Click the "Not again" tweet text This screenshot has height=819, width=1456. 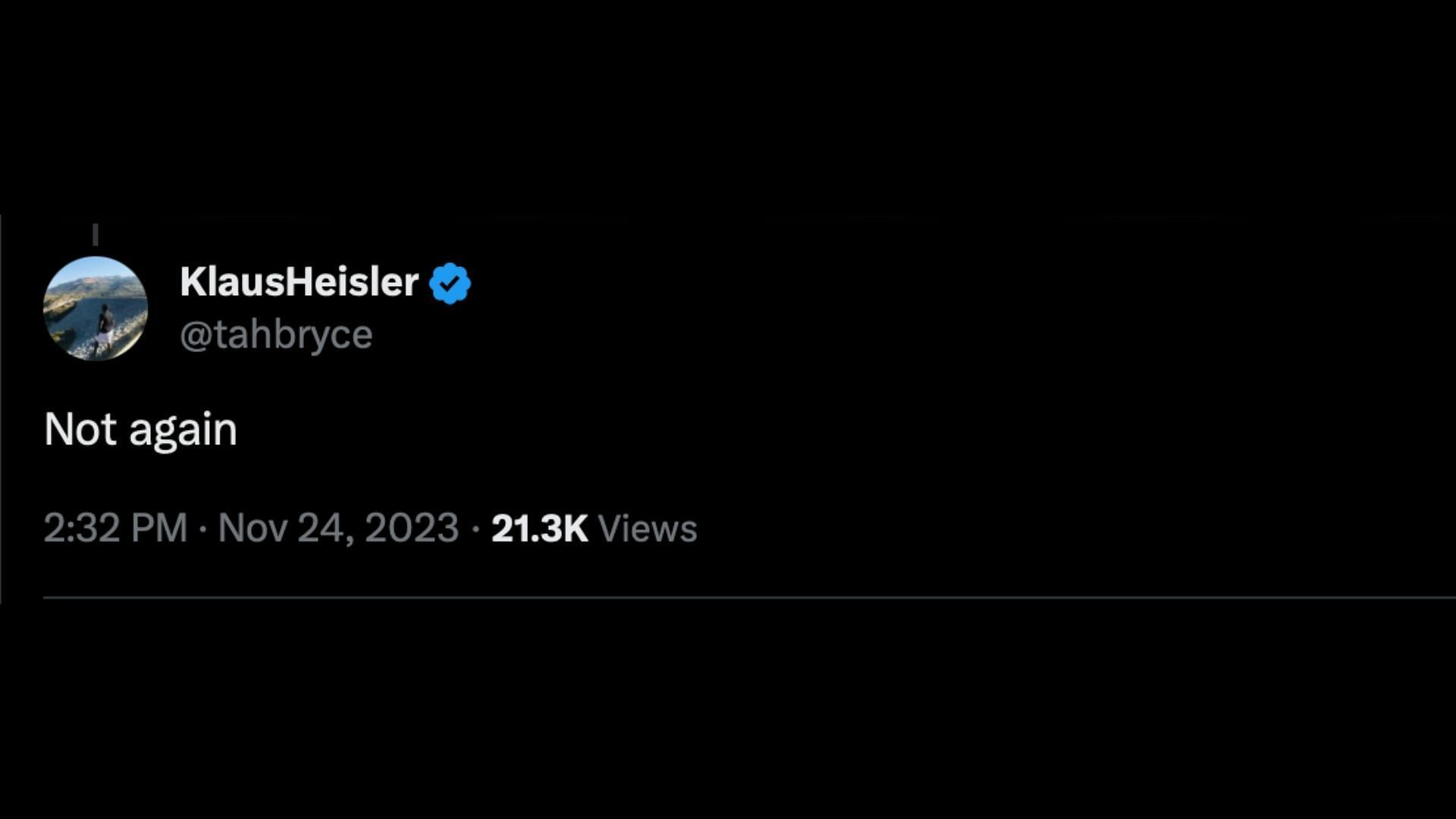pyautogui.click(x=140, y=429)
